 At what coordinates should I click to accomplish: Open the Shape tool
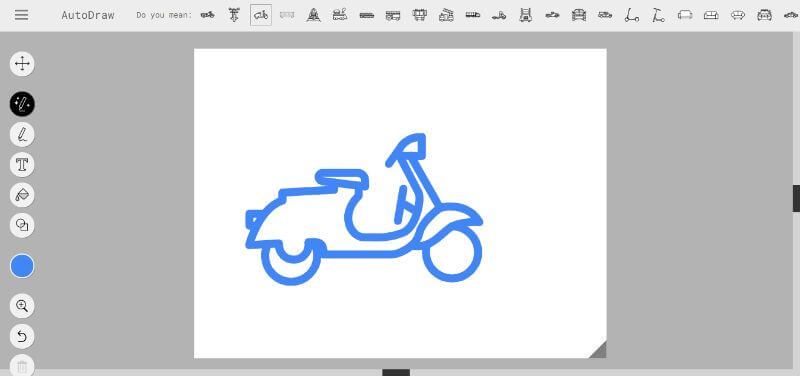[x=22, y=225]
